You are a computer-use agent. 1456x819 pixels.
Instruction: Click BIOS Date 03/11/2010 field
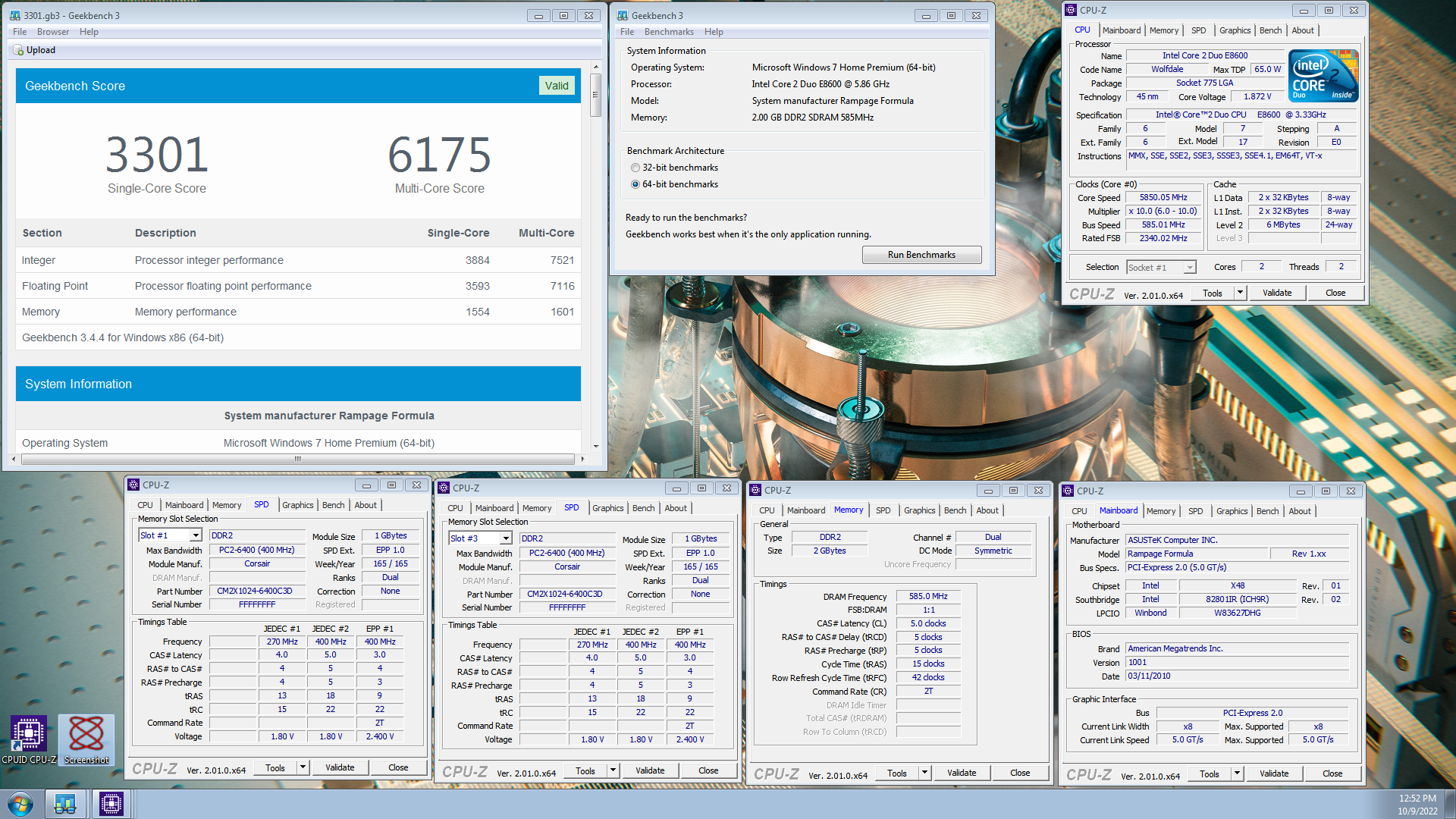[1238, 676]
